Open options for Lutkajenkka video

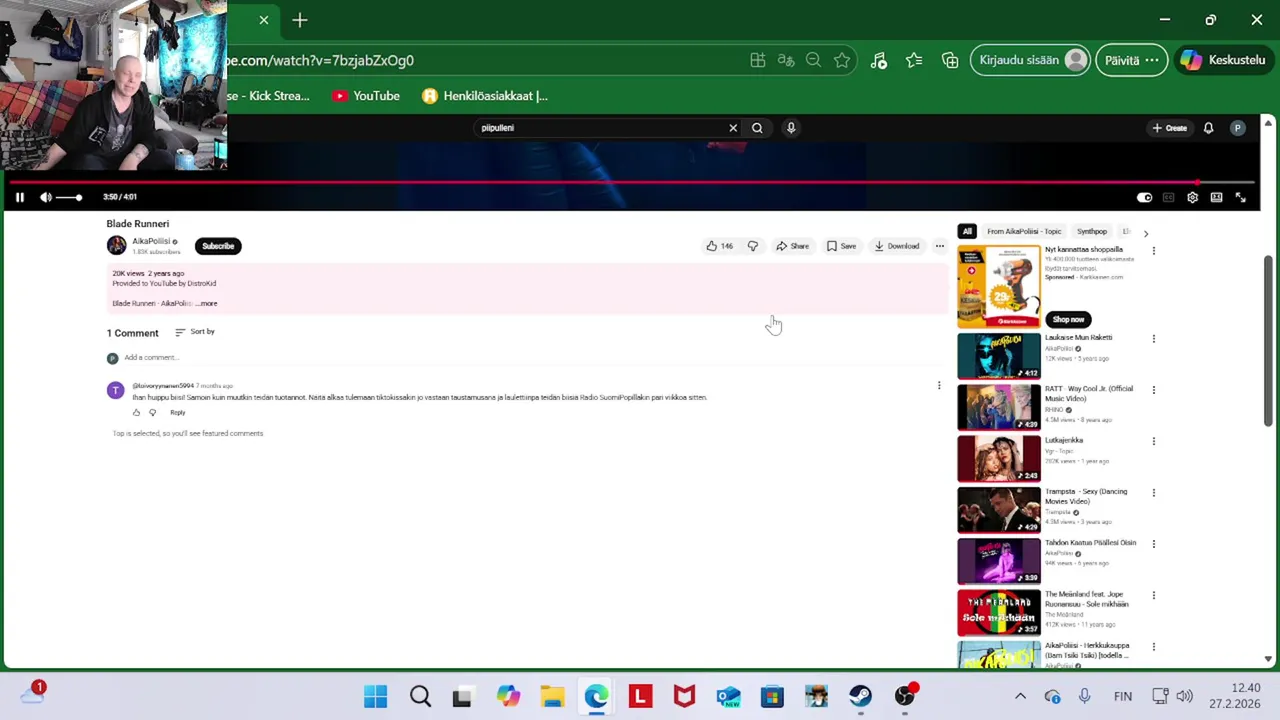click(x=1153, y=441)
